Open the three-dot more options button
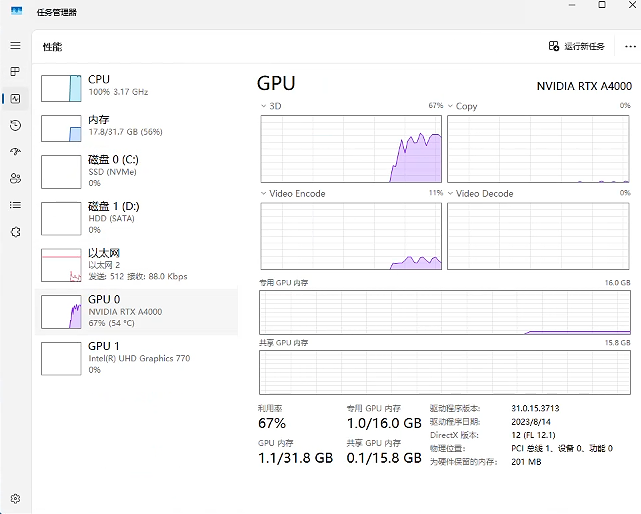Image resolution: width=641 pixels, height=514 pixels. tap(625, 46)
